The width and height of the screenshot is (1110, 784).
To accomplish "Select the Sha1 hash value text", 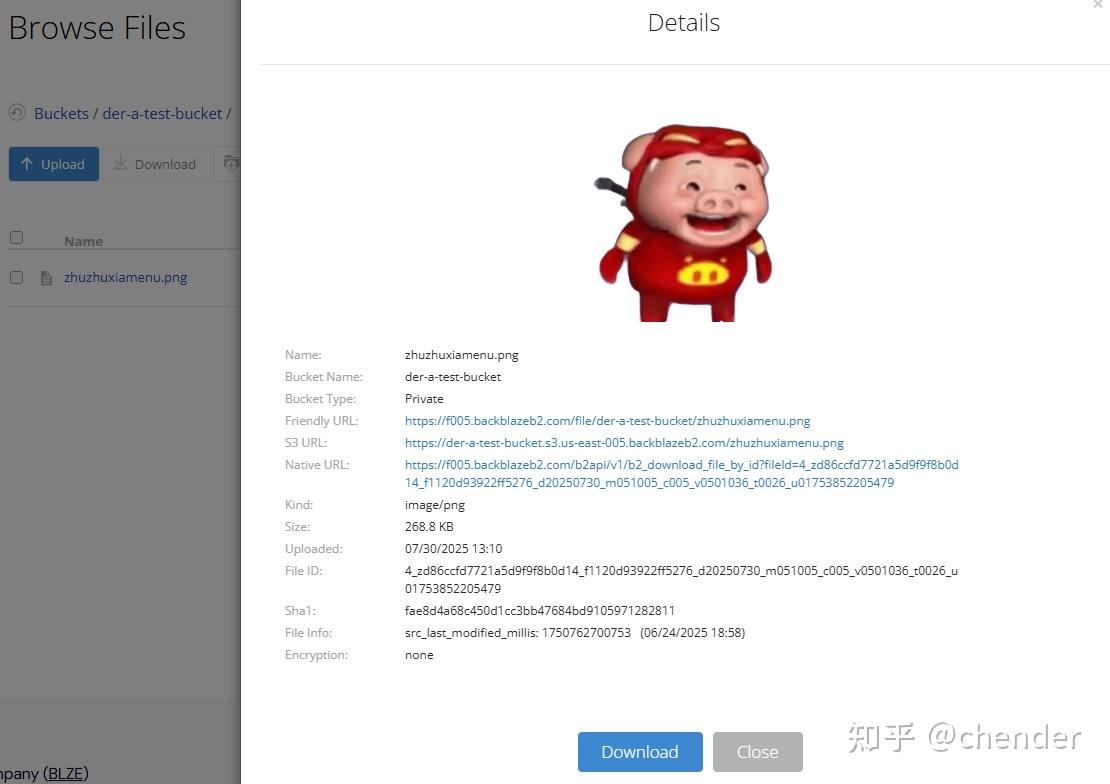I will tap(539, 610).
